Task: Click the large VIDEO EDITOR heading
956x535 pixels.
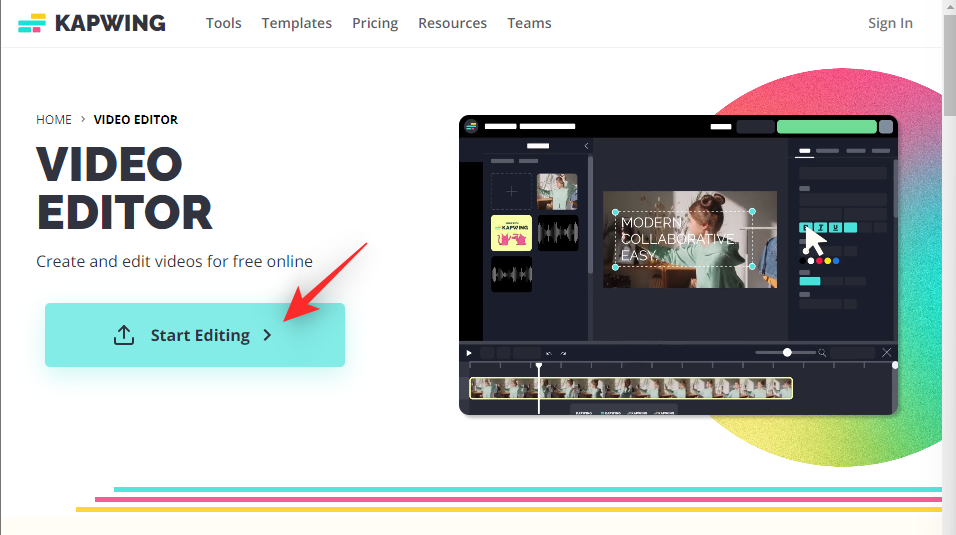Action: (124, 189)
